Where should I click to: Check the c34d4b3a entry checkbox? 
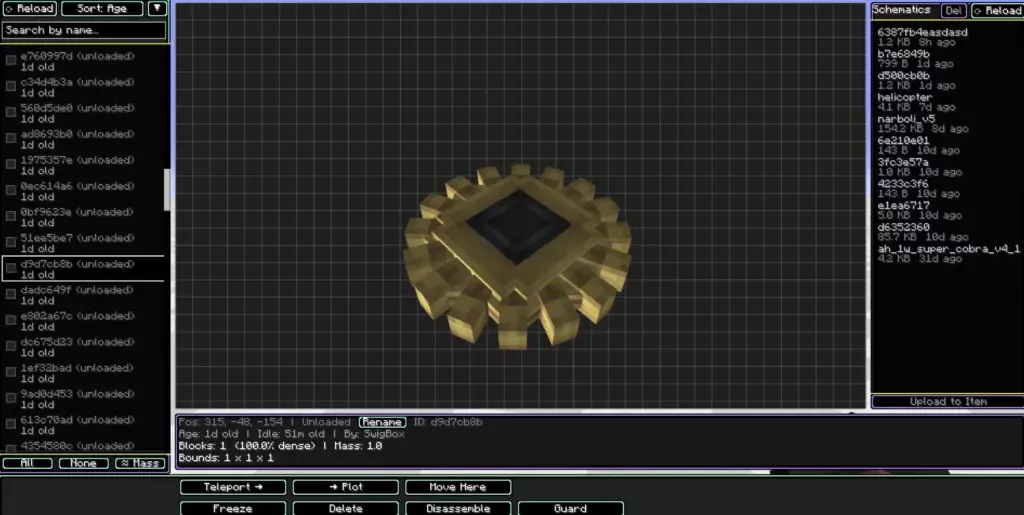tap(11, 86)
